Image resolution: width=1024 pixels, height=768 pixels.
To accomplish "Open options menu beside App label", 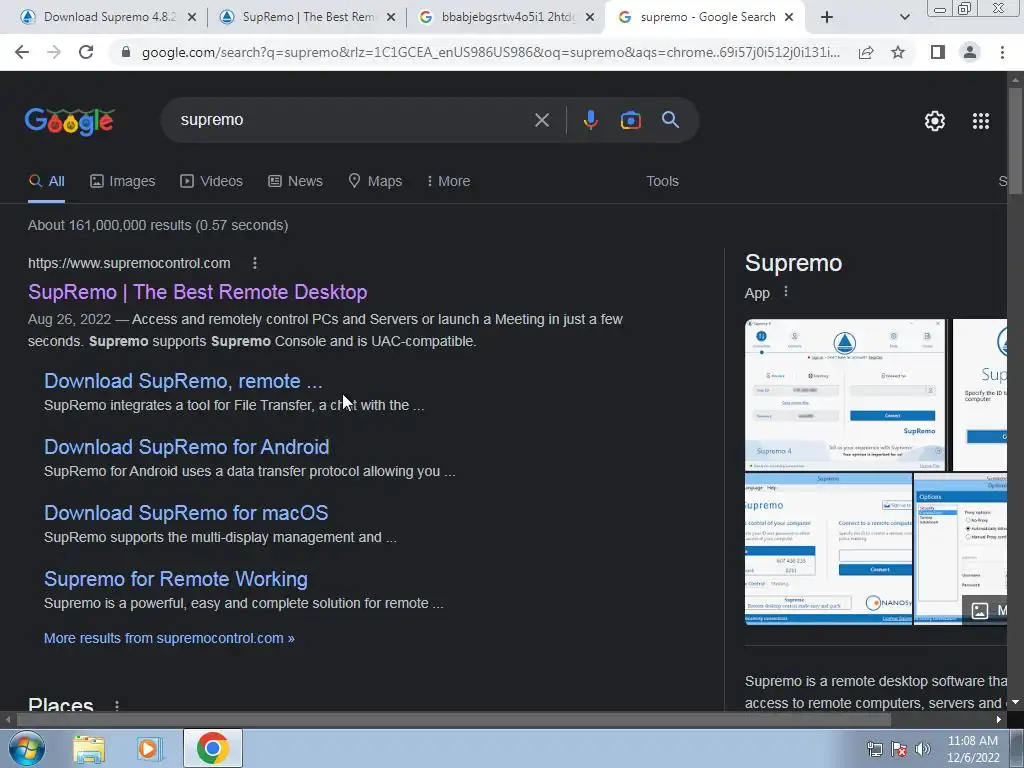I will point(786,291).
